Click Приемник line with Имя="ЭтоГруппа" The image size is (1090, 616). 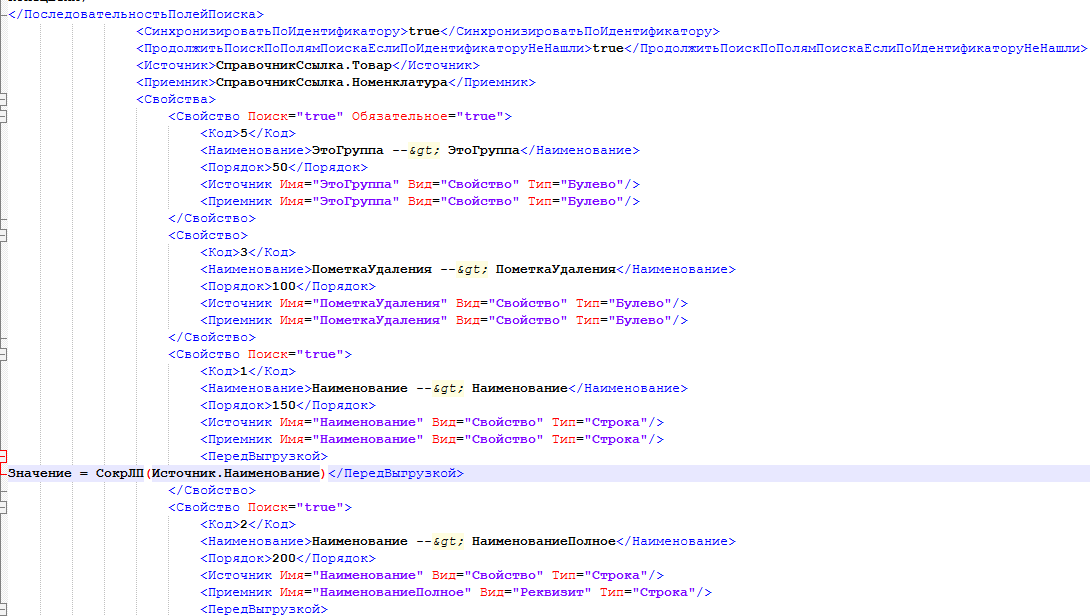tap(420, 202)
